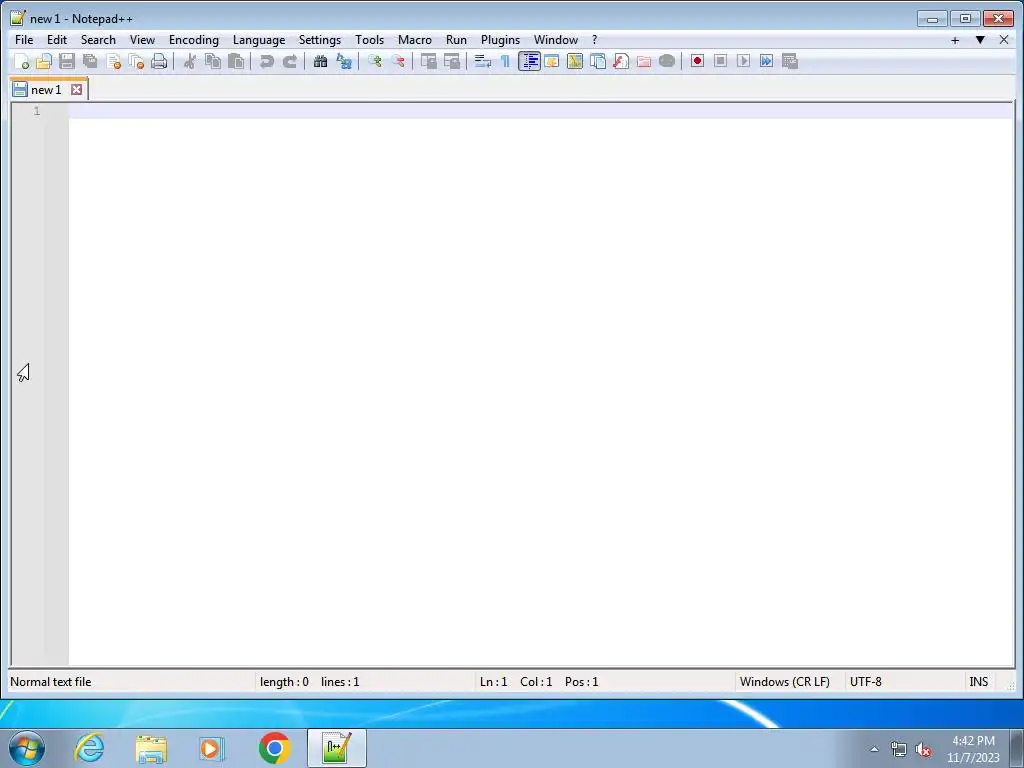Image resolution: width=1024 pixels, height=768 pixels.
Task: Print the document using printer icon
Action: (159, 61)
